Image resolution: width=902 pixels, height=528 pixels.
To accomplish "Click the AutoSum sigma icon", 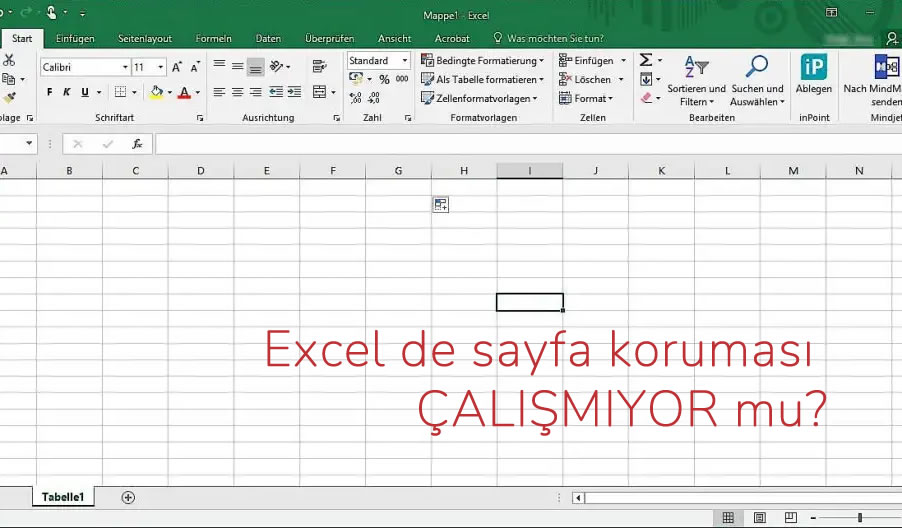I will pos(646,61).
